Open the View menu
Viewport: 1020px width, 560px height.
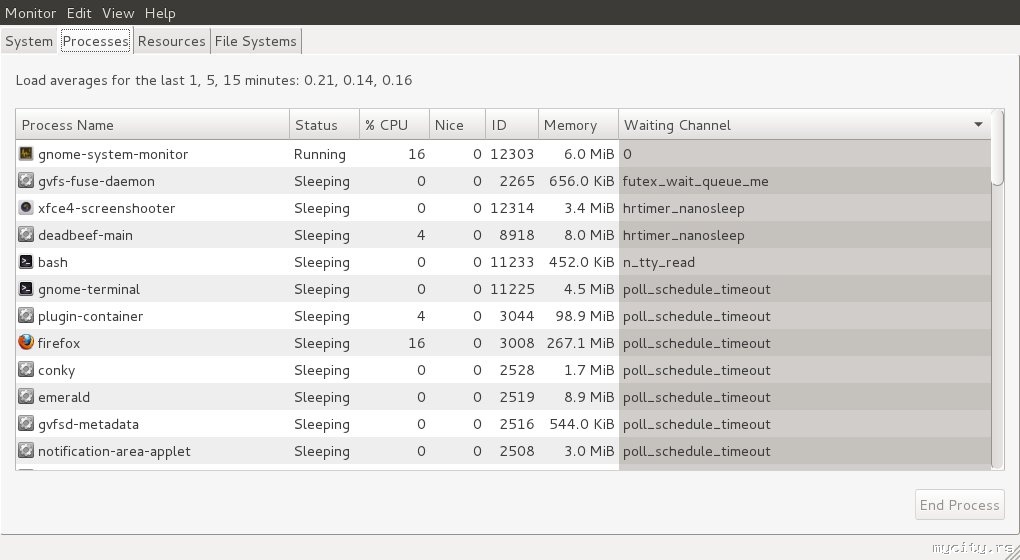118,13
